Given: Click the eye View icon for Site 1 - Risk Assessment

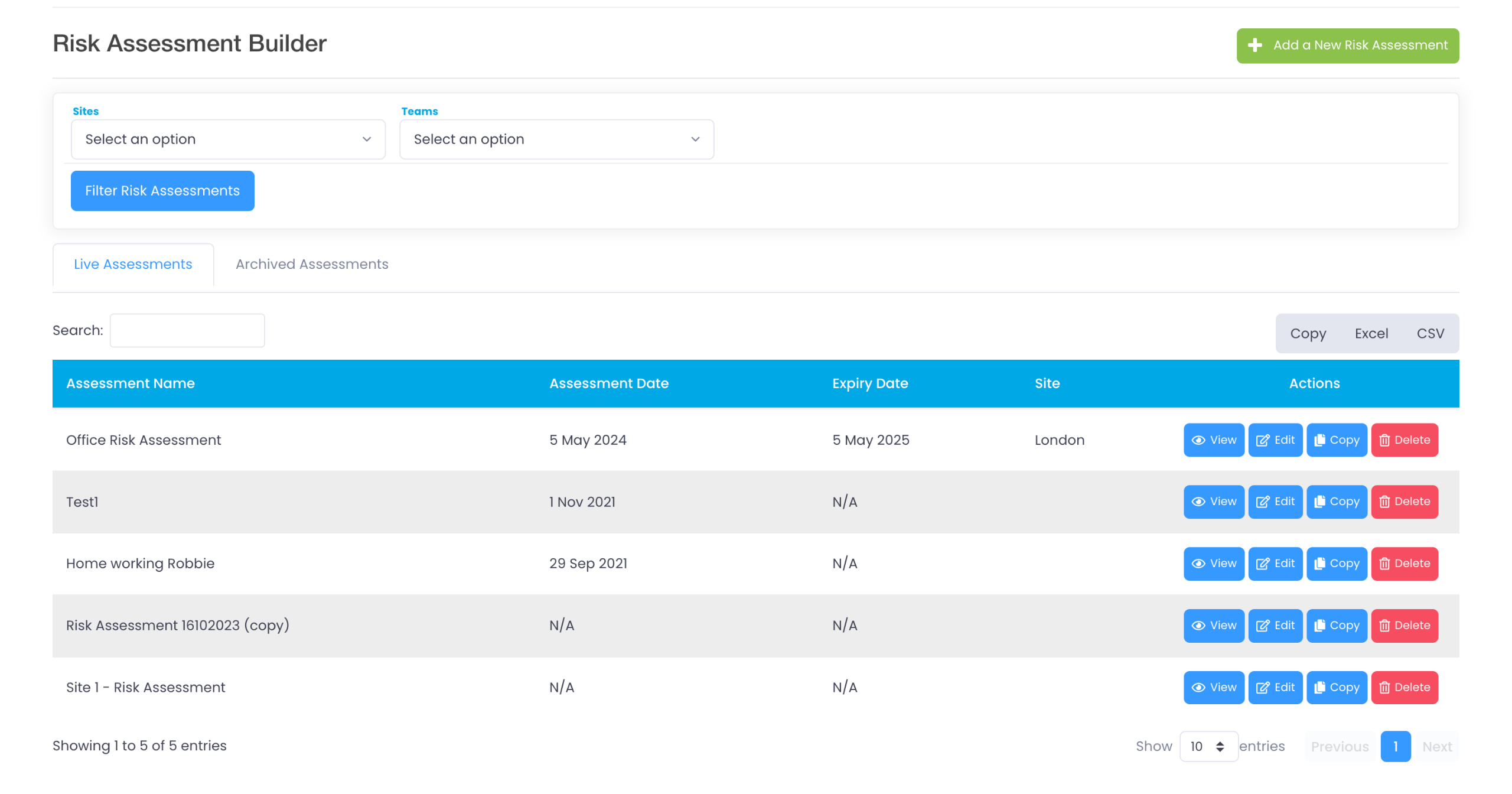Looking at the screenshot, I should point(1198,688).
